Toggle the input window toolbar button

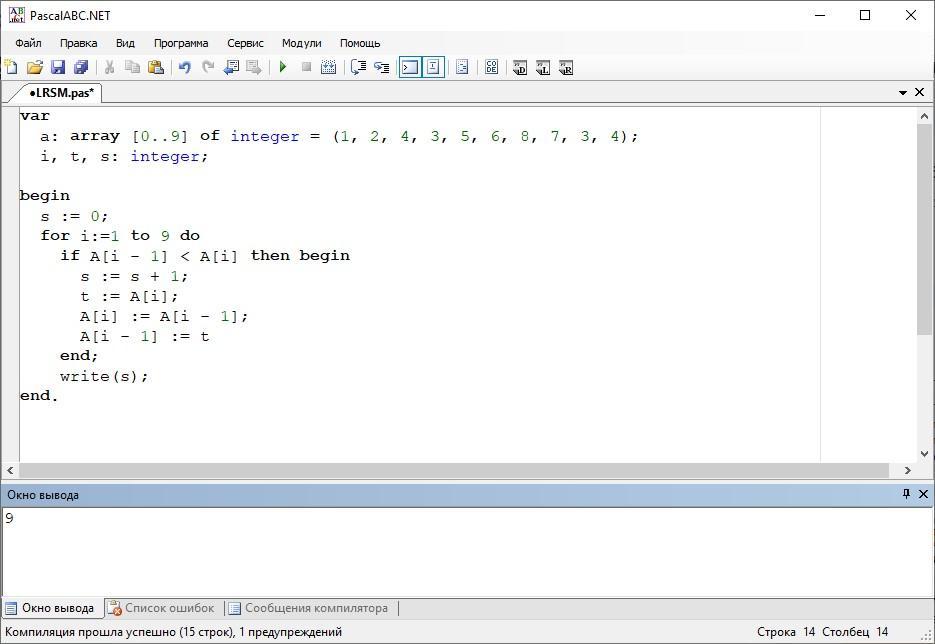tap(434, 67)
